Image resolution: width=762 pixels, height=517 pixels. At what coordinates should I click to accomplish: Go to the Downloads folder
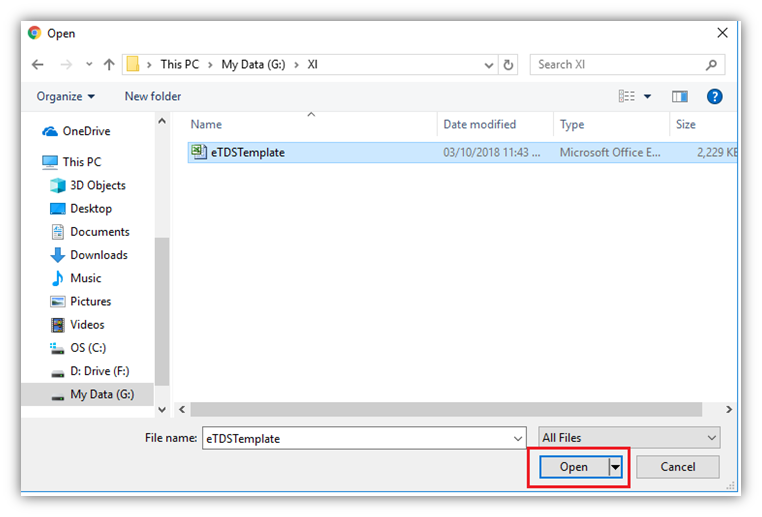pyautogui.click(x=98, y=255)
